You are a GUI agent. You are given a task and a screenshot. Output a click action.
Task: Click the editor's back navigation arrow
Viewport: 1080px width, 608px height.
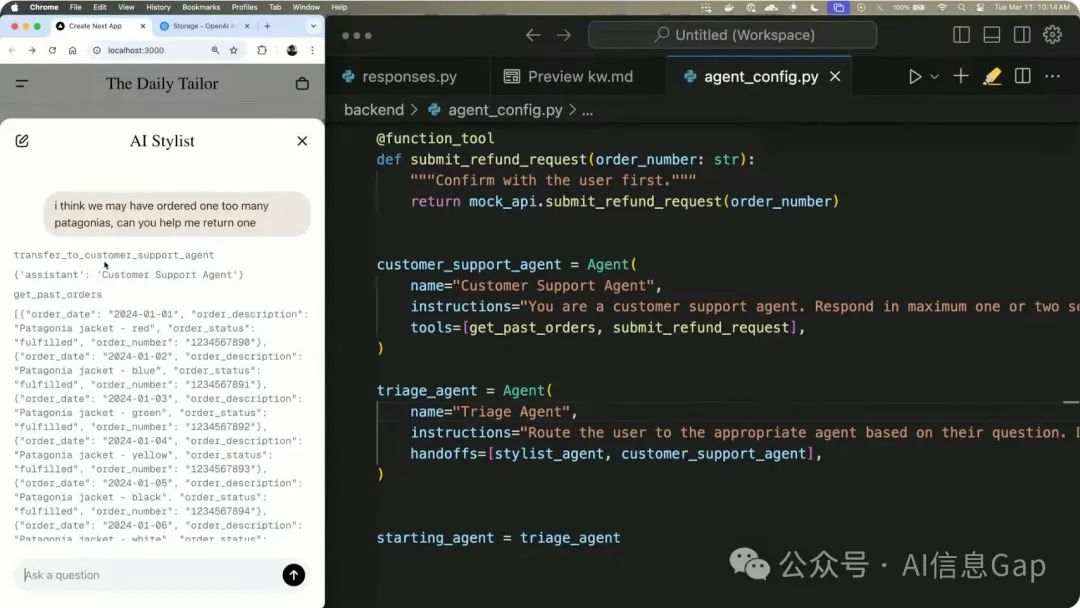tap(533, 34)
